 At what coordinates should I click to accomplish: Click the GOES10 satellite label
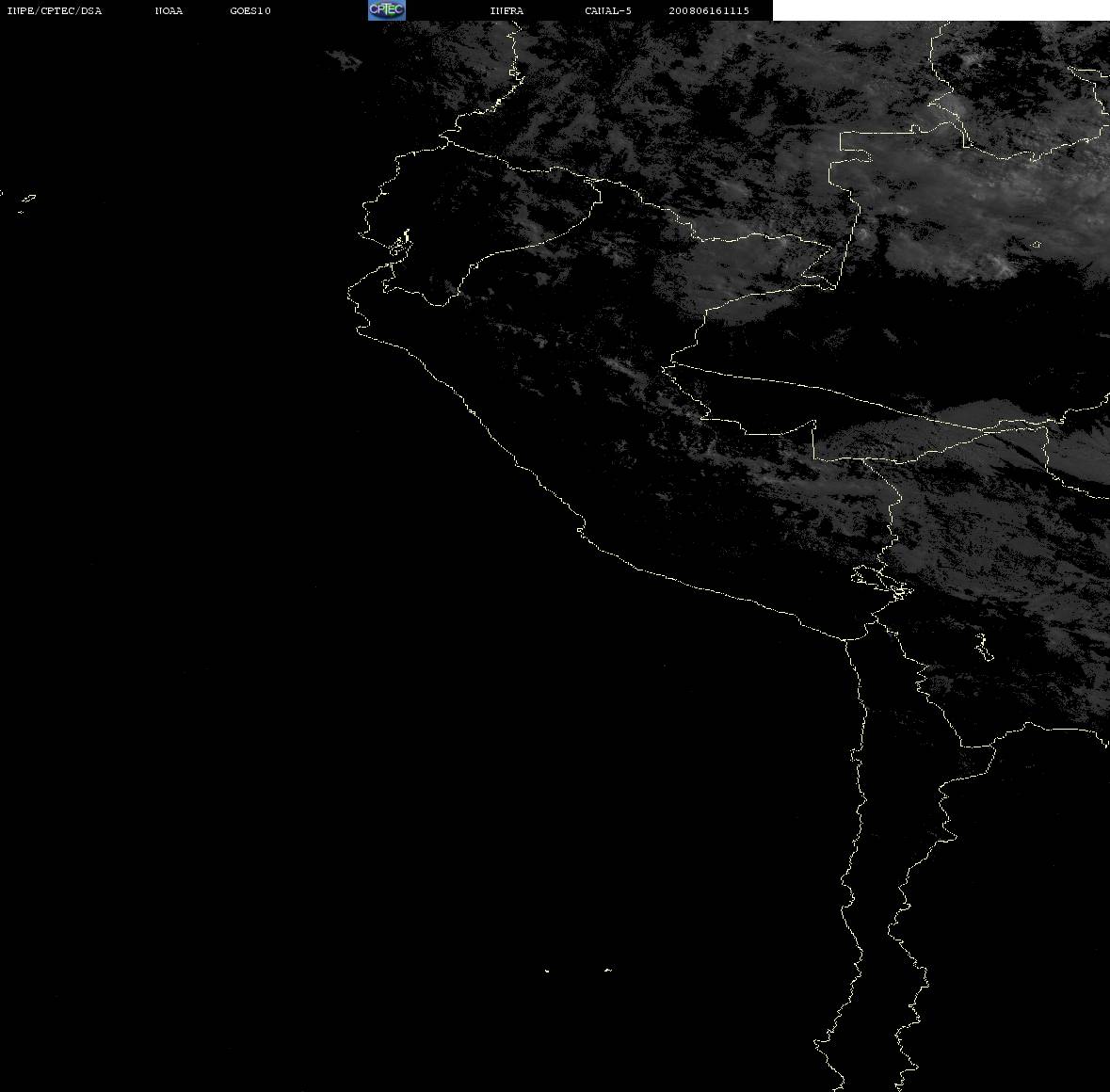pos(249,10)
